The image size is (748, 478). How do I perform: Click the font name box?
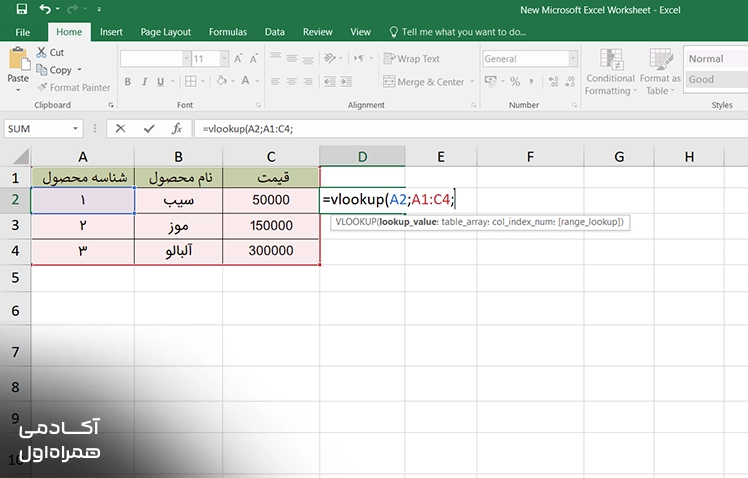[152, 59]
